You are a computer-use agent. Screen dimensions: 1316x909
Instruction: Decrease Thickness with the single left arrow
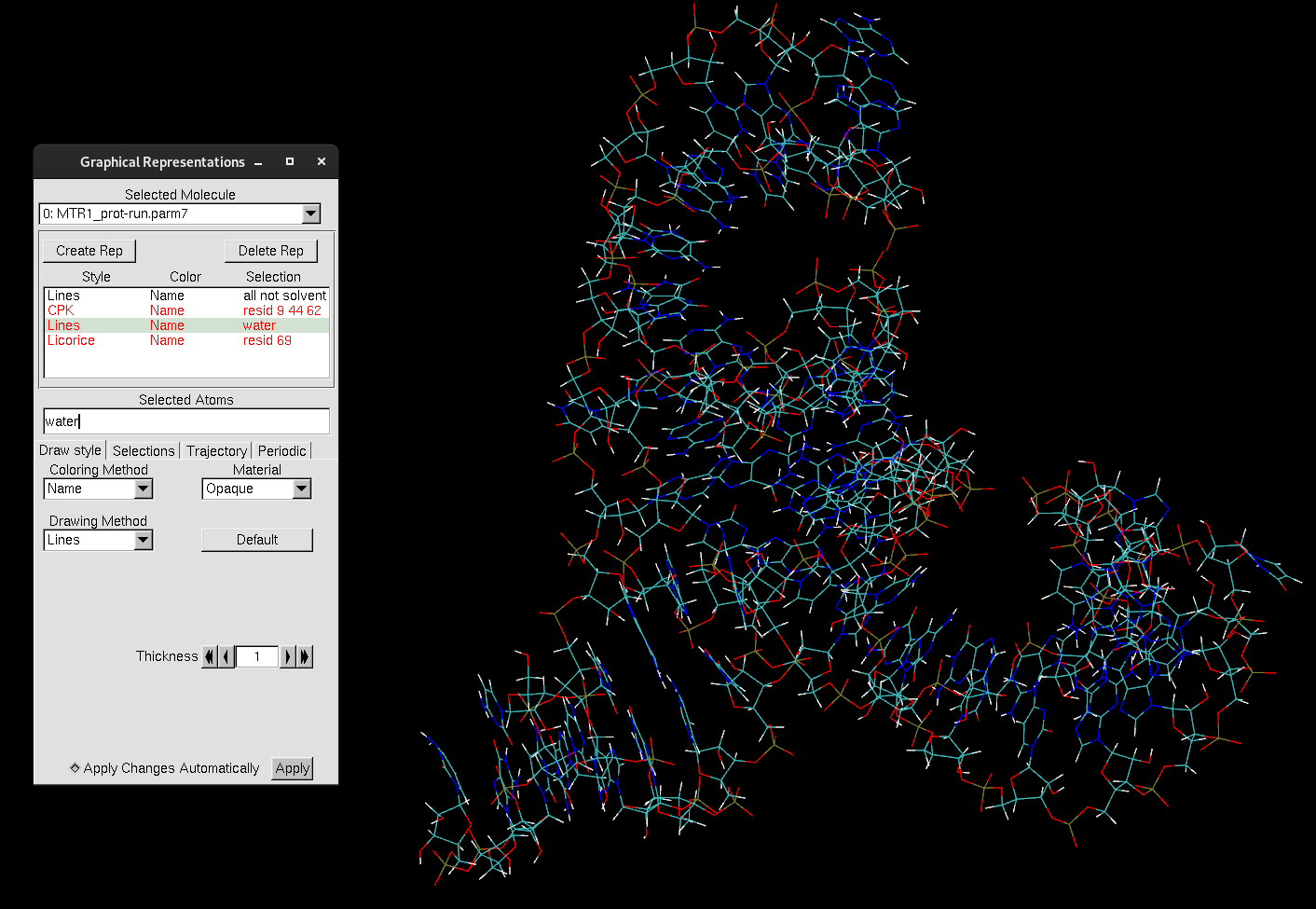click(226, 657)
